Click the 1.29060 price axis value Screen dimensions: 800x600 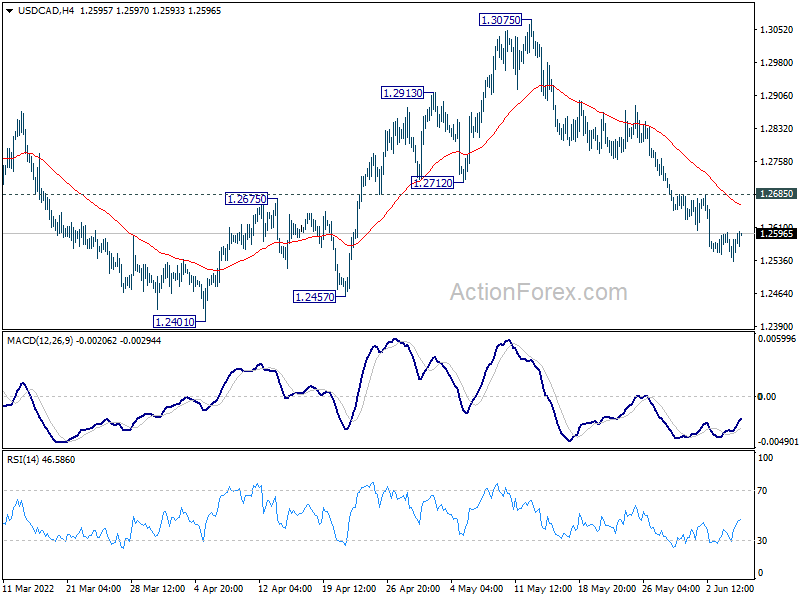point(777,96)
